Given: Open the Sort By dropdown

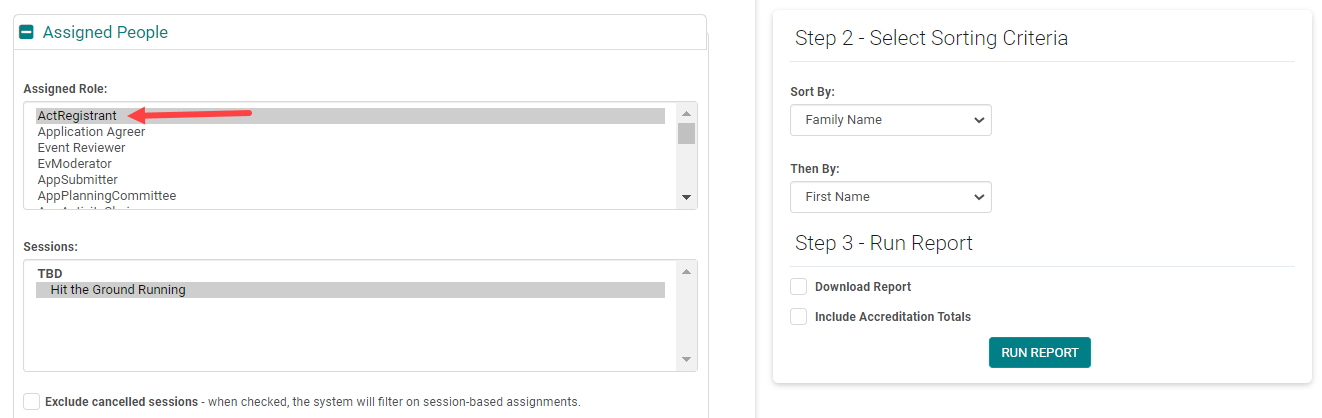Looking at the screenshot, I should [890, 120].
